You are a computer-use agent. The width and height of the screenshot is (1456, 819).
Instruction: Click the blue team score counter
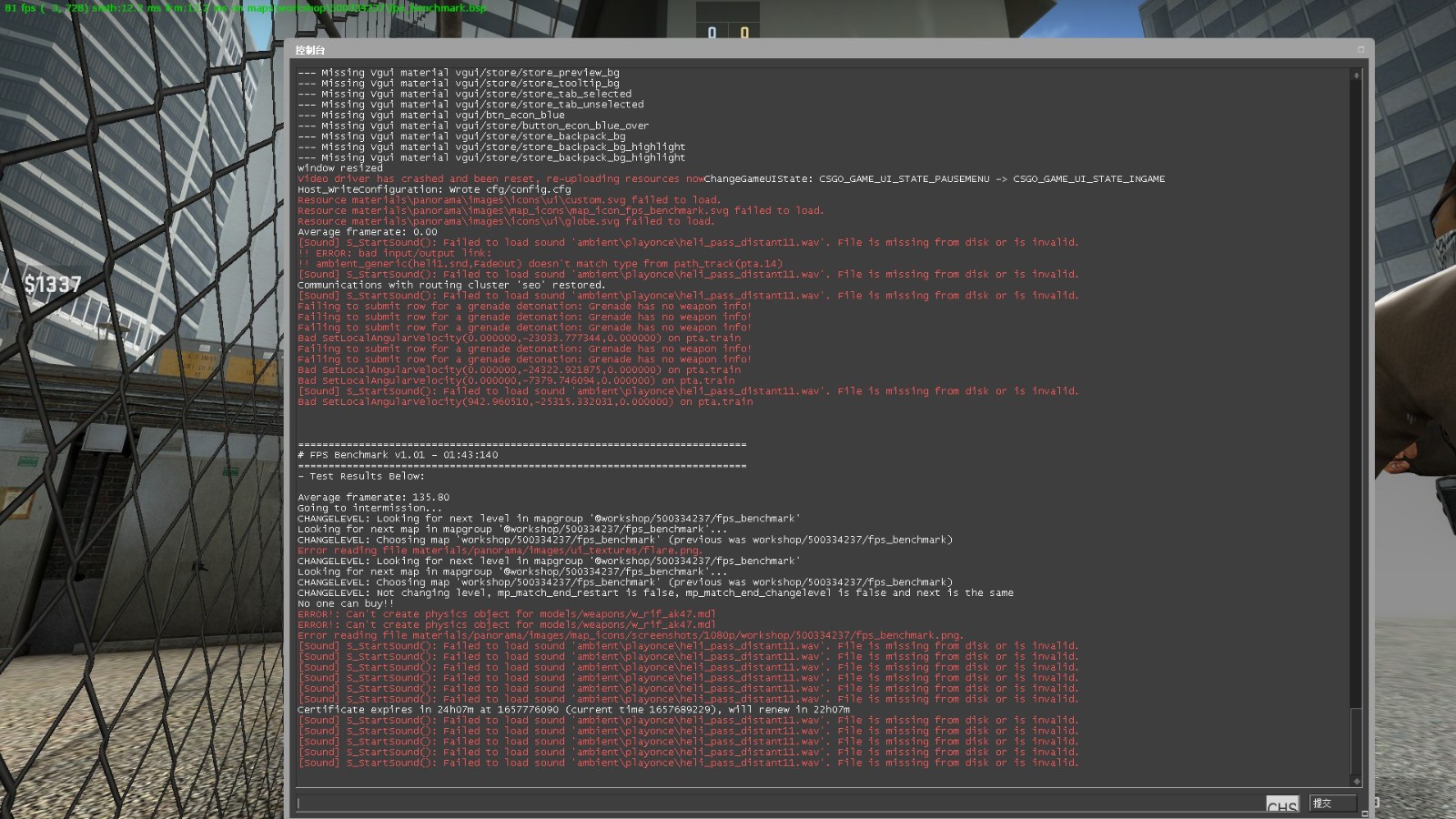(x=712, y=33)
